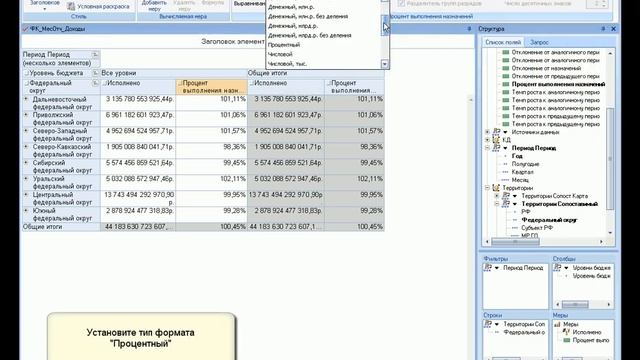Open filter button of 'Федеральный округ' header
Viewport: 640px width, 360px height.
coord(96,83)
